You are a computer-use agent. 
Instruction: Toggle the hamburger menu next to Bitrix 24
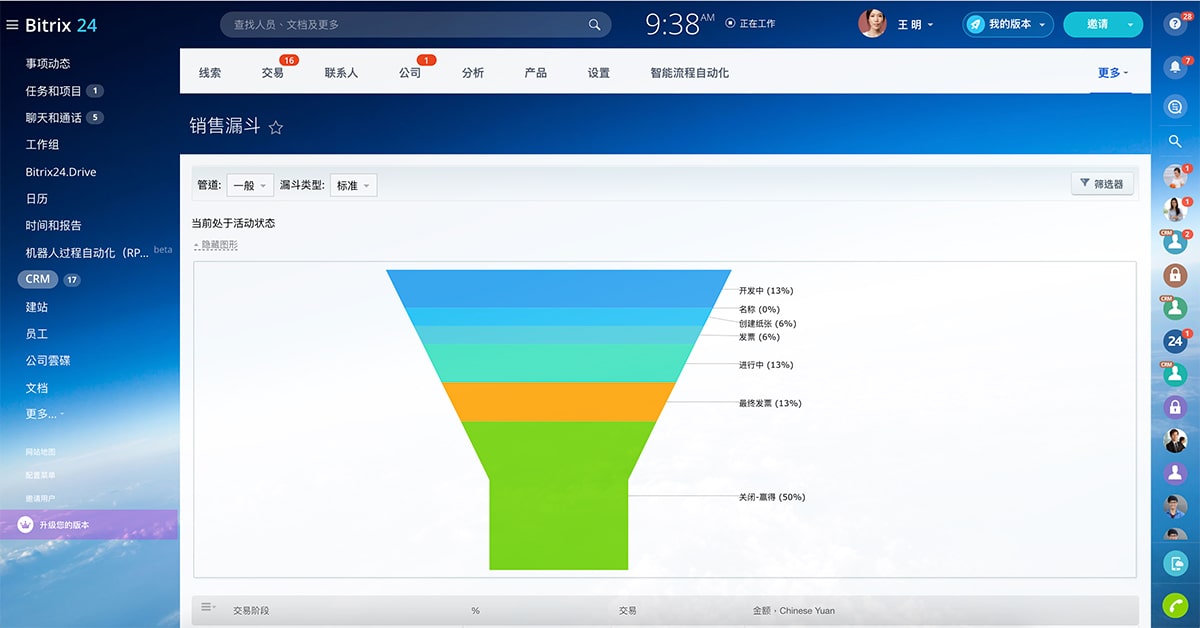(12, 25)
